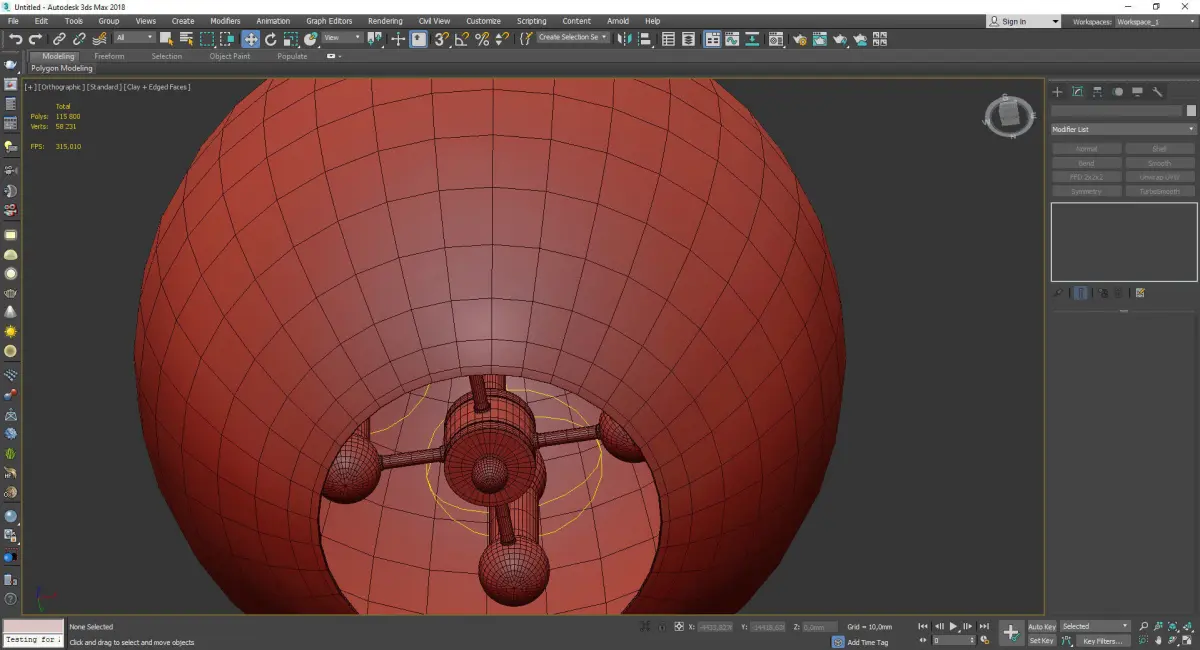
Task: Click the Select and Place tool
Action: tap(311, 39)
